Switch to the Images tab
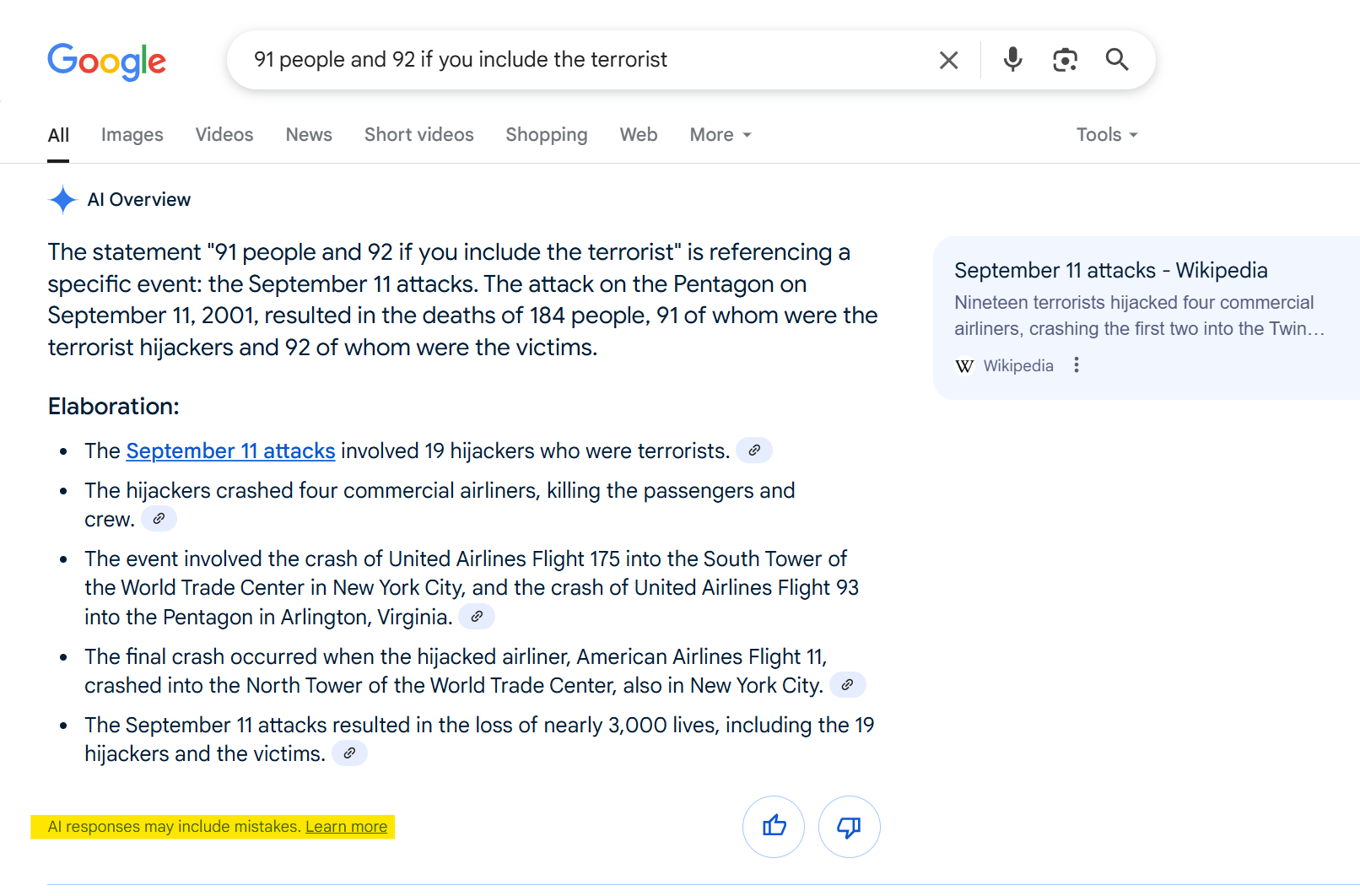This screenshot has height=896, width=1360. pyautogui.click(x=132, y=135)
